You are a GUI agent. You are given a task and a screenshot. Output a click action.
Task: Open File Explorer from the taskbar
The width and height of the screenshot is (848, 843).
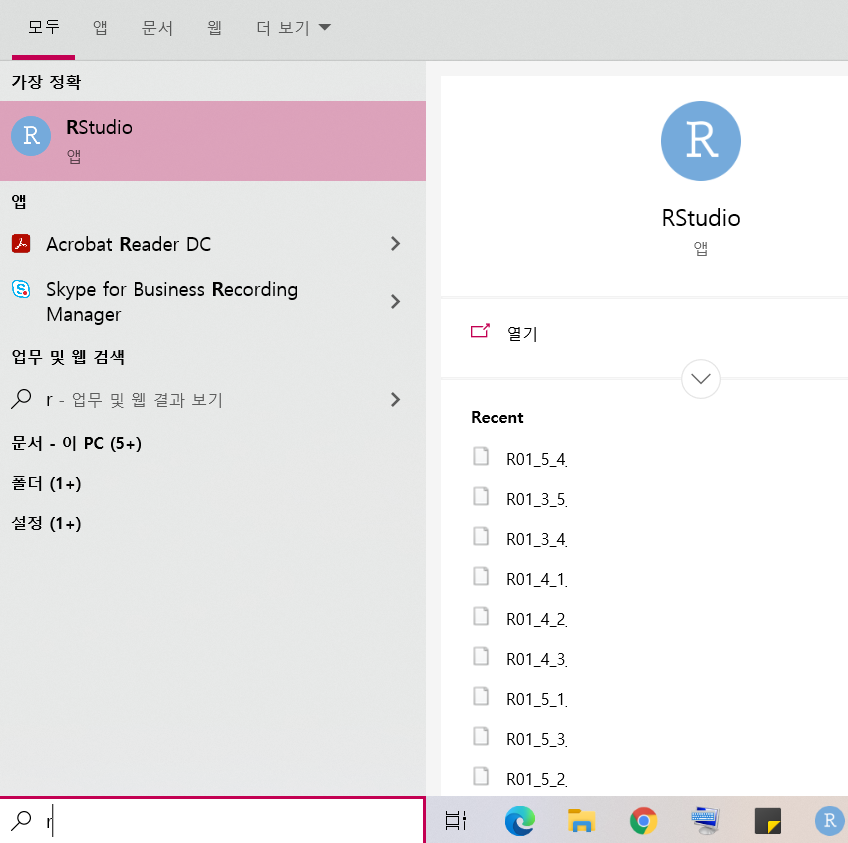pos(581,820)
